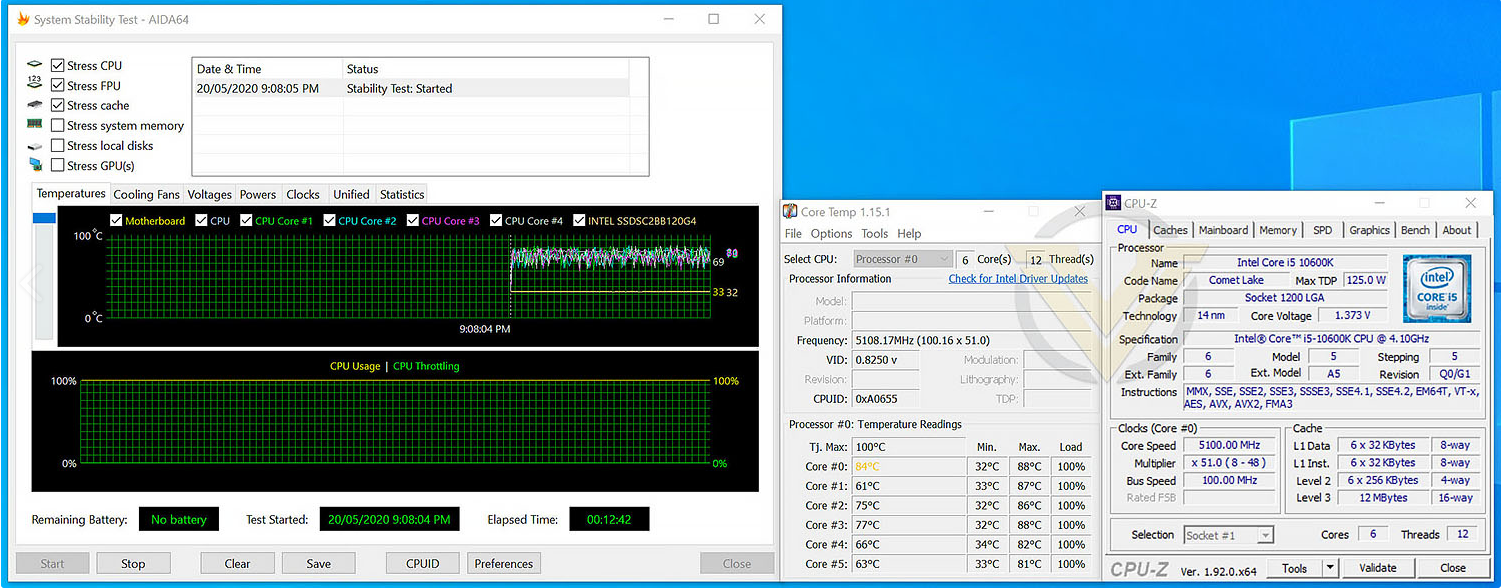Toggle CPU Core #4 graph checkbox
The width and height of the screenshot is (1501, 588).
click(496, 220)
